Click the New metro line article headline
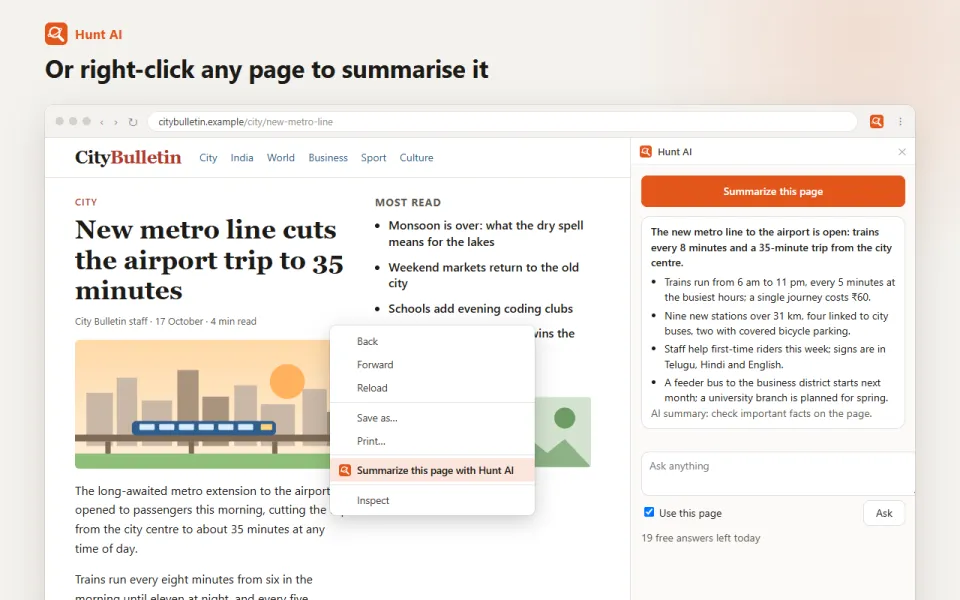The image size is (960, 600). point(209,260)
